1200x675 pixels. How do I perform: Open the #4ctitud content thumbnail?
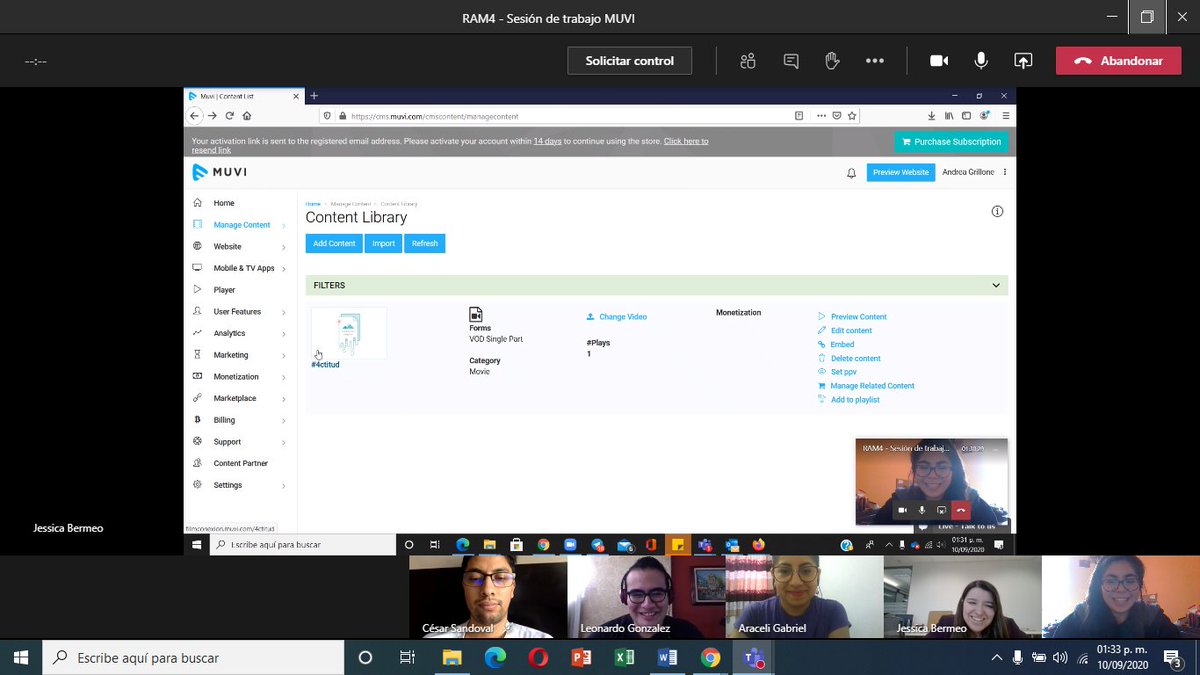pyautogui.click(x=348, y=333)
